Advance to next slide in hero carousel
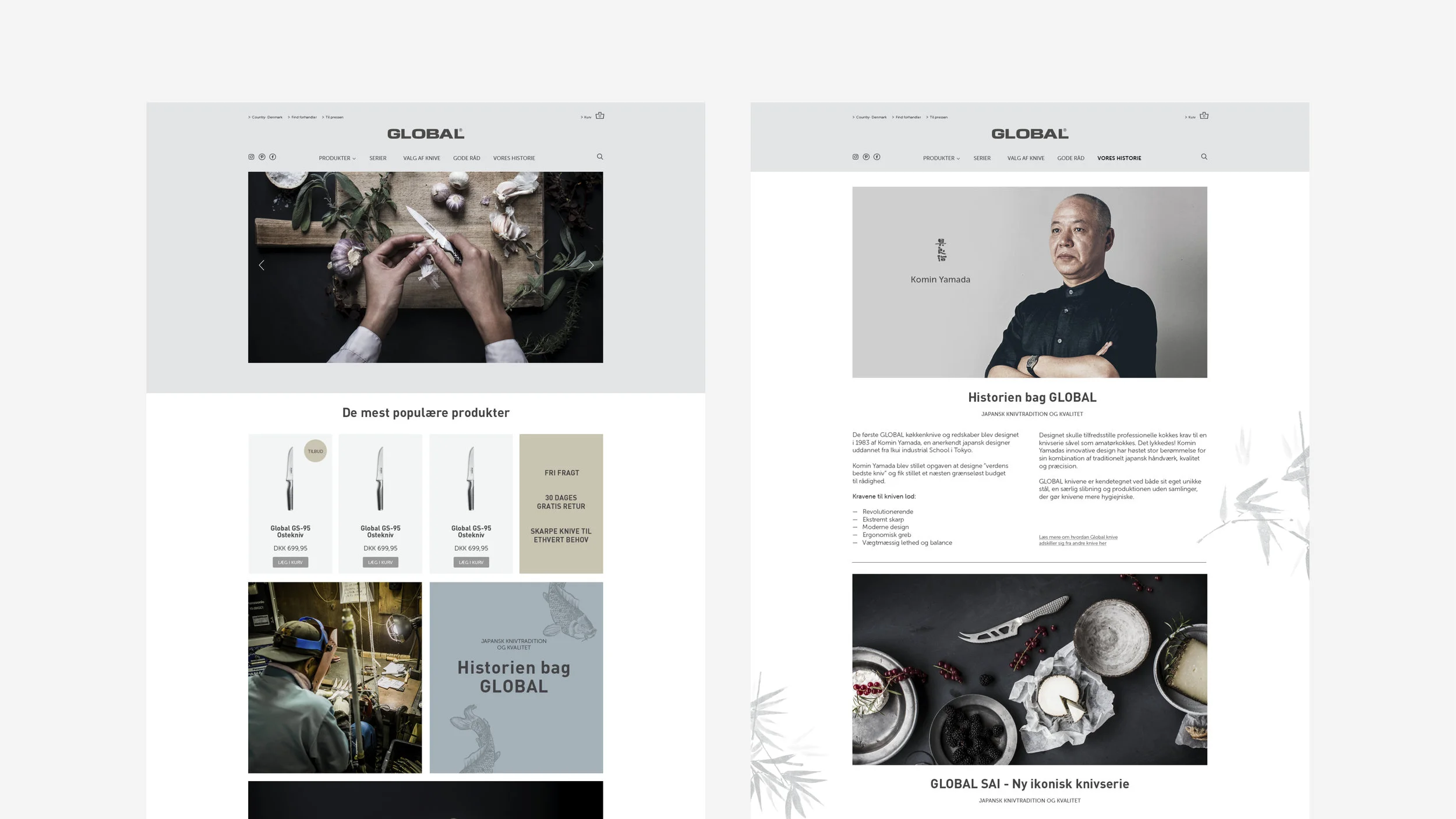The height and width of the screenshot is (819, 1456). [591, 265]
